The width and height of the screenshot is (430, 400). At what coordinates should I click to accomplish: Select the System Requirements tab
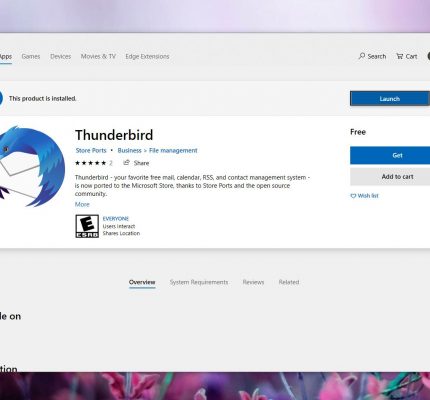[x=199, y=282]
